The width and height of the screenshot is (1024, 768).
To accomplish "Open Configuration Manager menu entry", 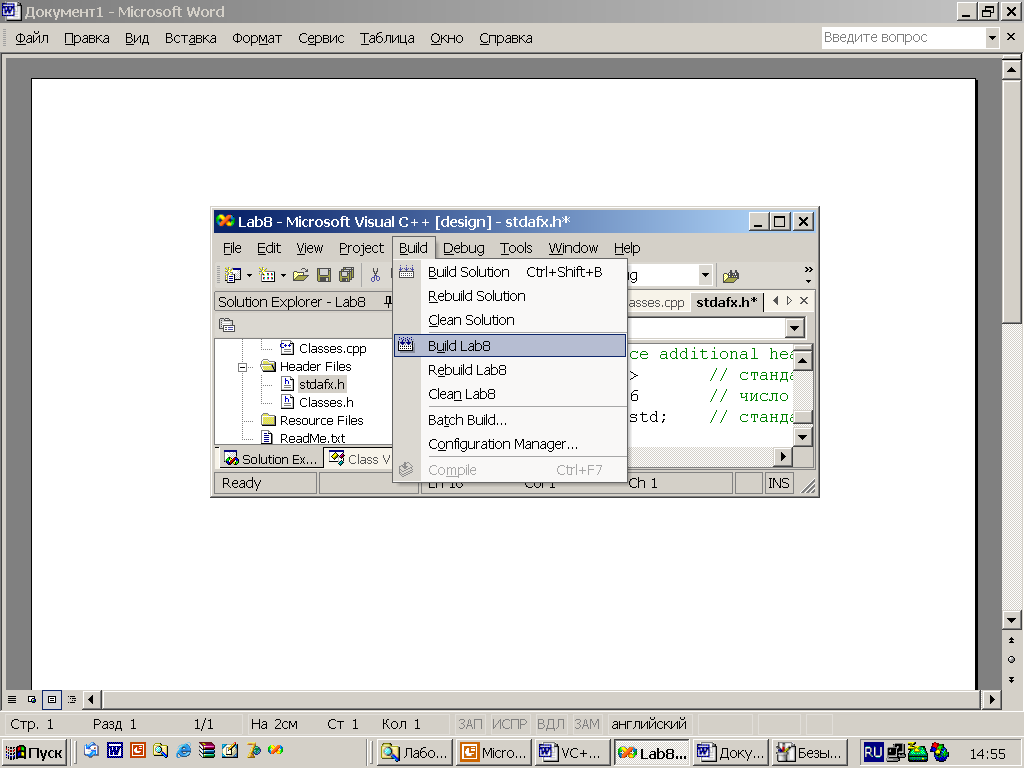I will point(510,444).
